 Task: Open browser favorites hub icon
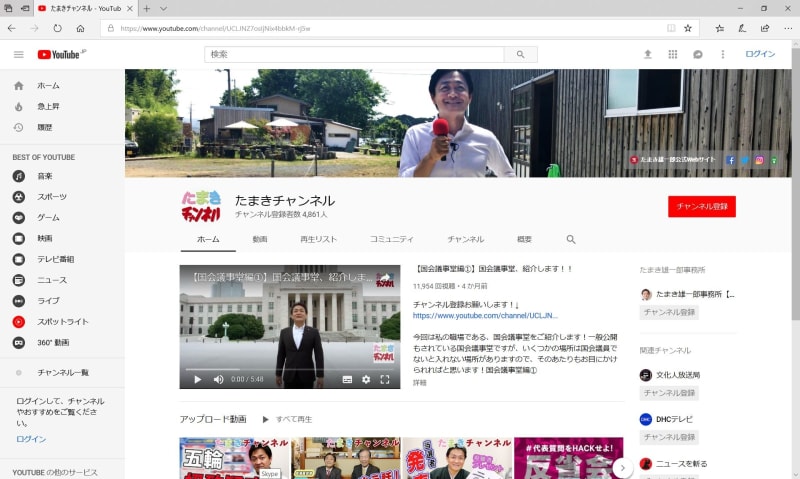click(x=719, y=29)
